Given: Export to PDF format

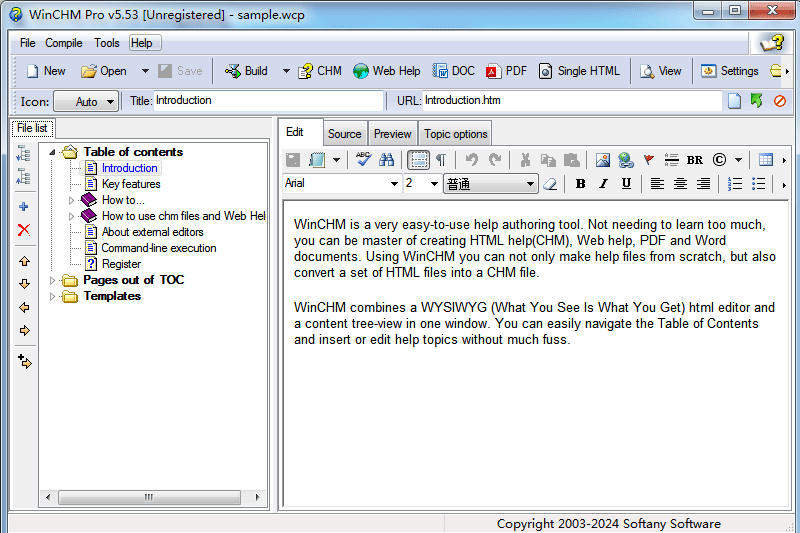Looking at the screenshot, I should click(507, 71).
